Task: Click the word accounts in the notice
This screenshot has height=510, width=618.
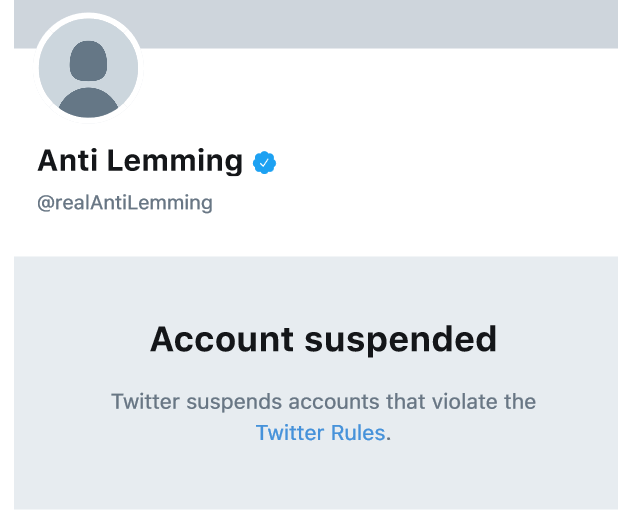Action: point(335,402)
